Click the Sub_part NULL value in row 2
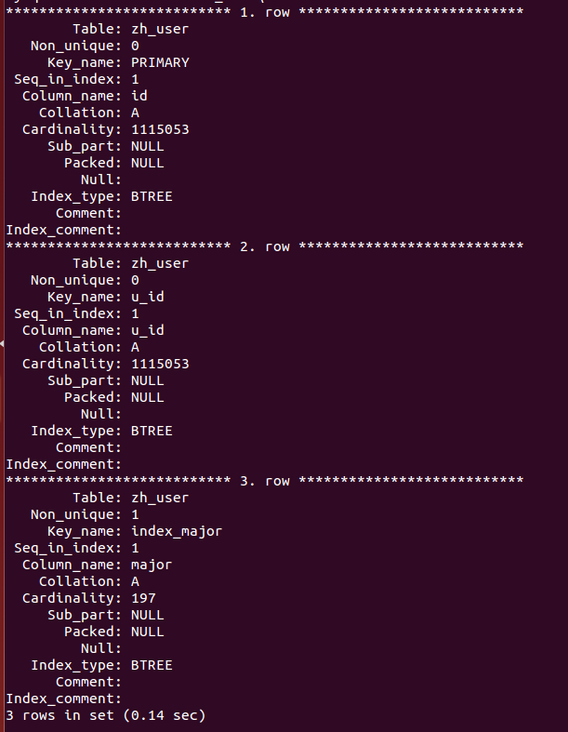The width and height of the screenshot is (568, 732). click(147, 380)
